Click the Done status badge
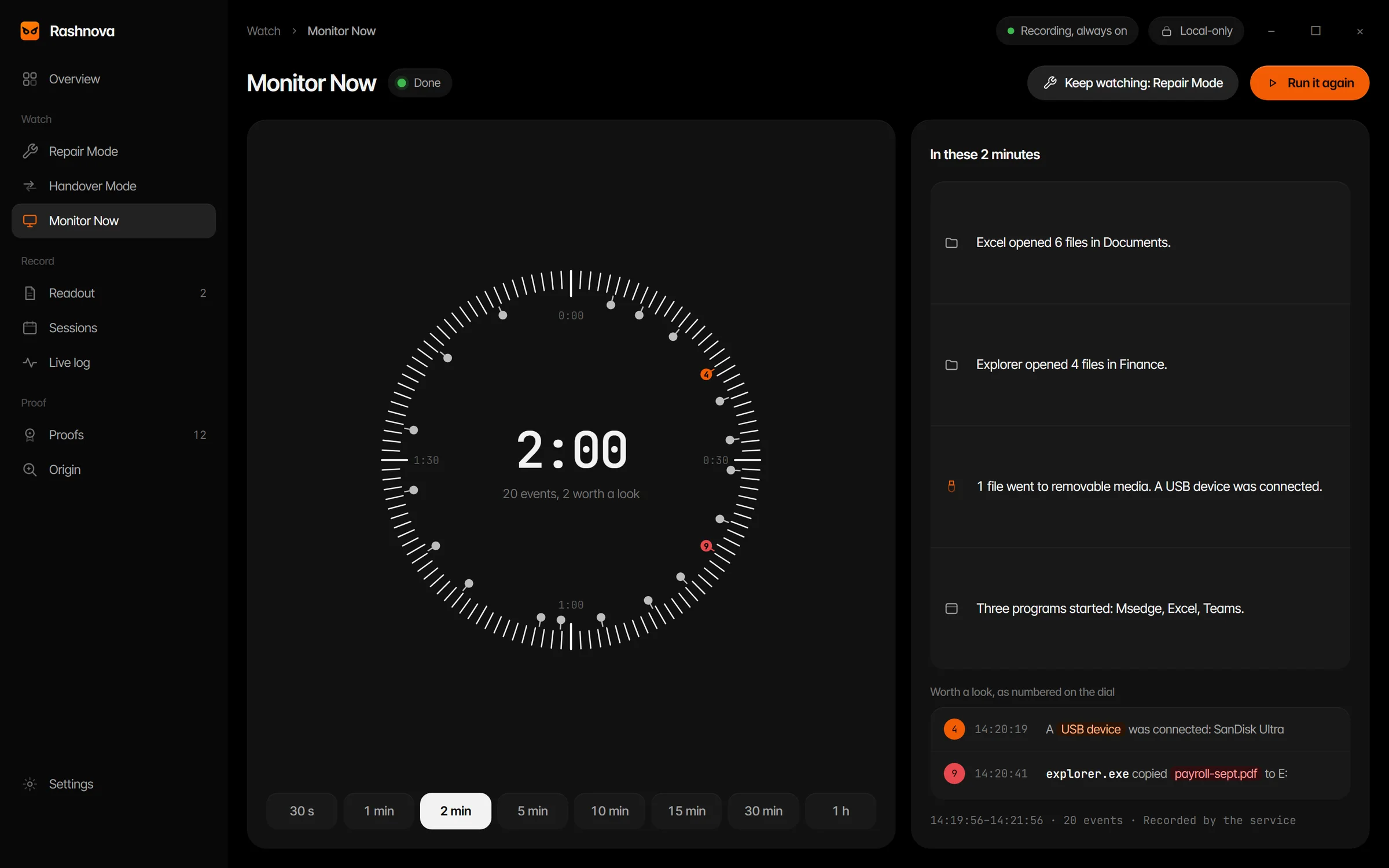The height and width of the screenshot is (868, 1389). (419, 83)
